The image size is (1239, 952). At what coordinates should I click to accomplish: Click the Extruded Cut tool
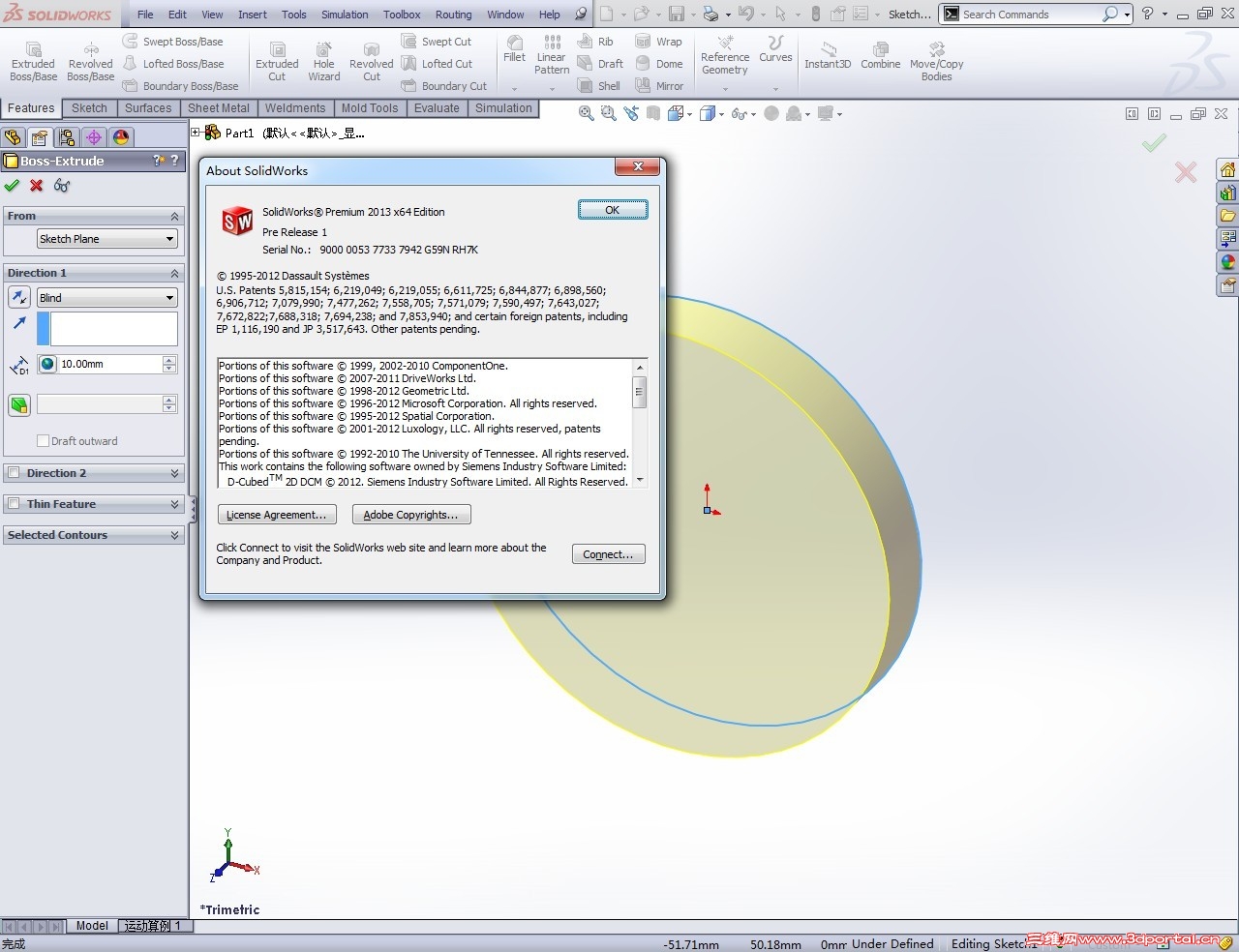[277, 62]
